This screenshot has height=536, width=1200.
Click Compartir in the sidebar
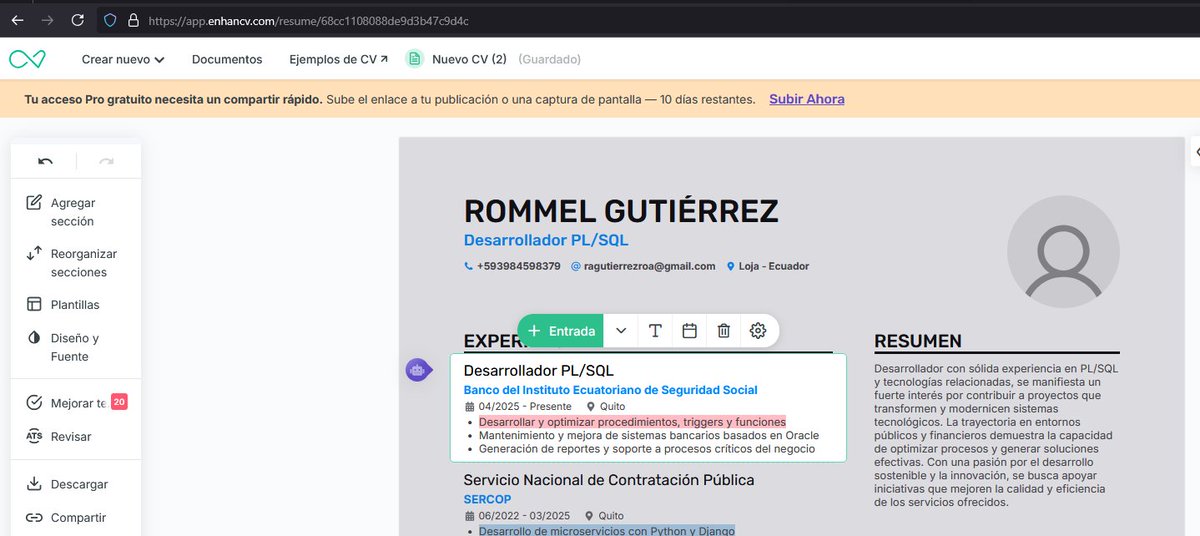coord(65,518)
